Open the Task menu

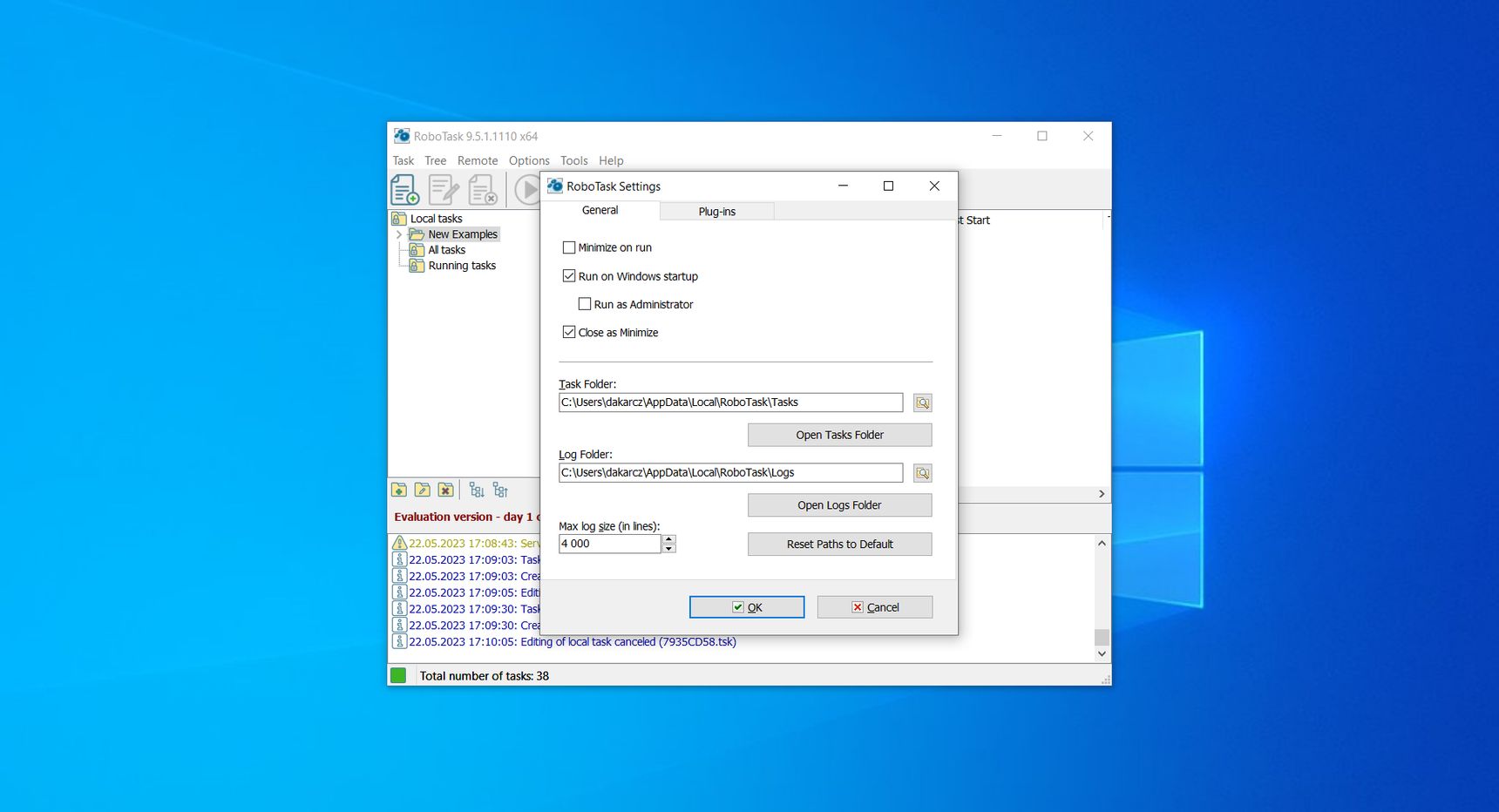click(404, 160)
